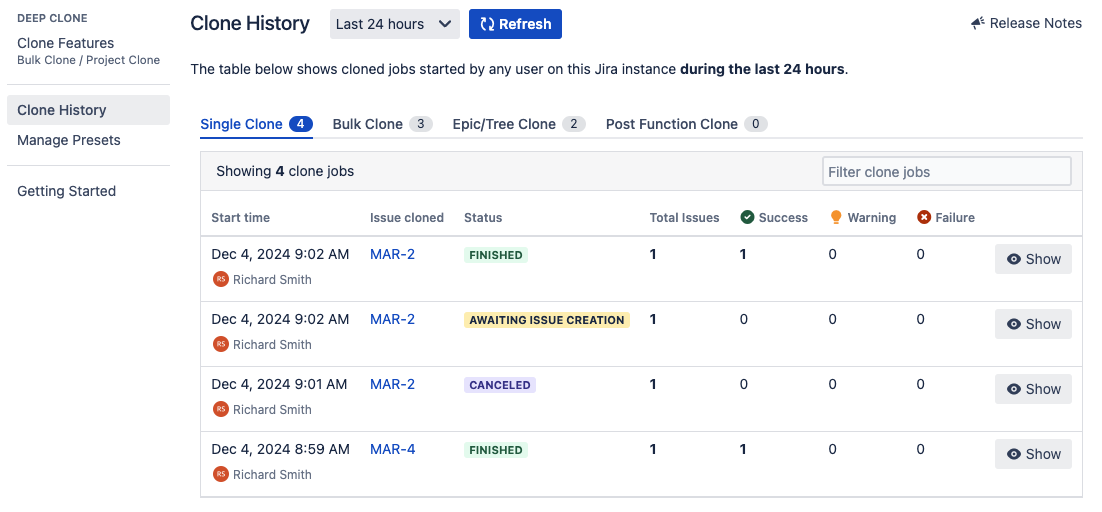Screen dimensions: 1102x512
Task: Click Richard Smith avatar in the canceled row
Action: point(220,410)
